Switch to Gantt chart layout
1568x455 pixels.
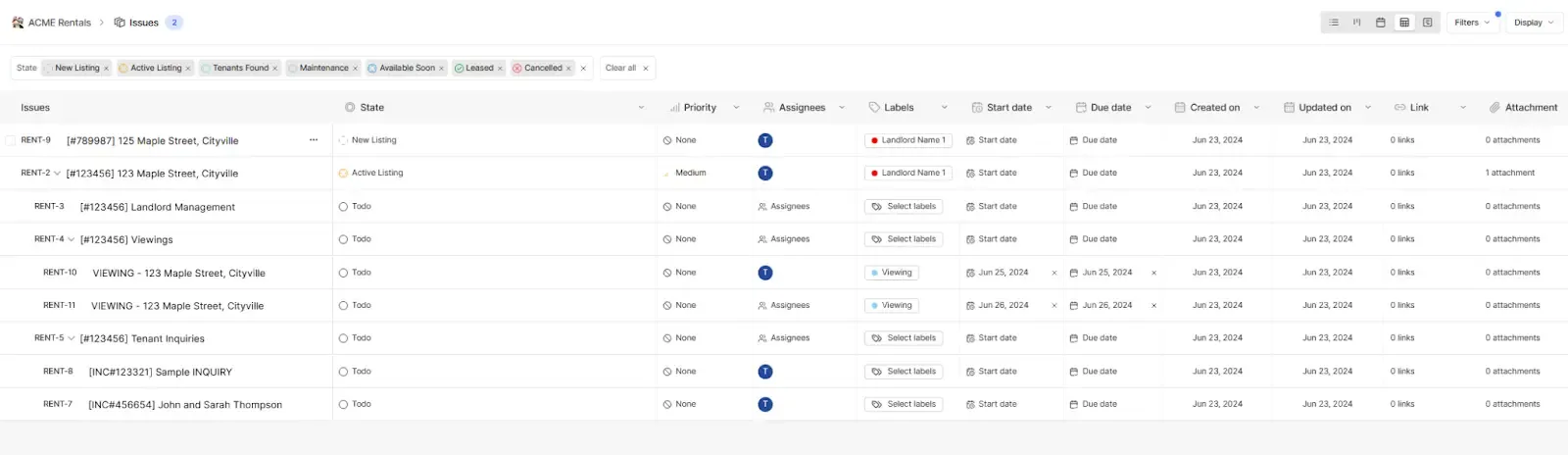pos(1428,23)
